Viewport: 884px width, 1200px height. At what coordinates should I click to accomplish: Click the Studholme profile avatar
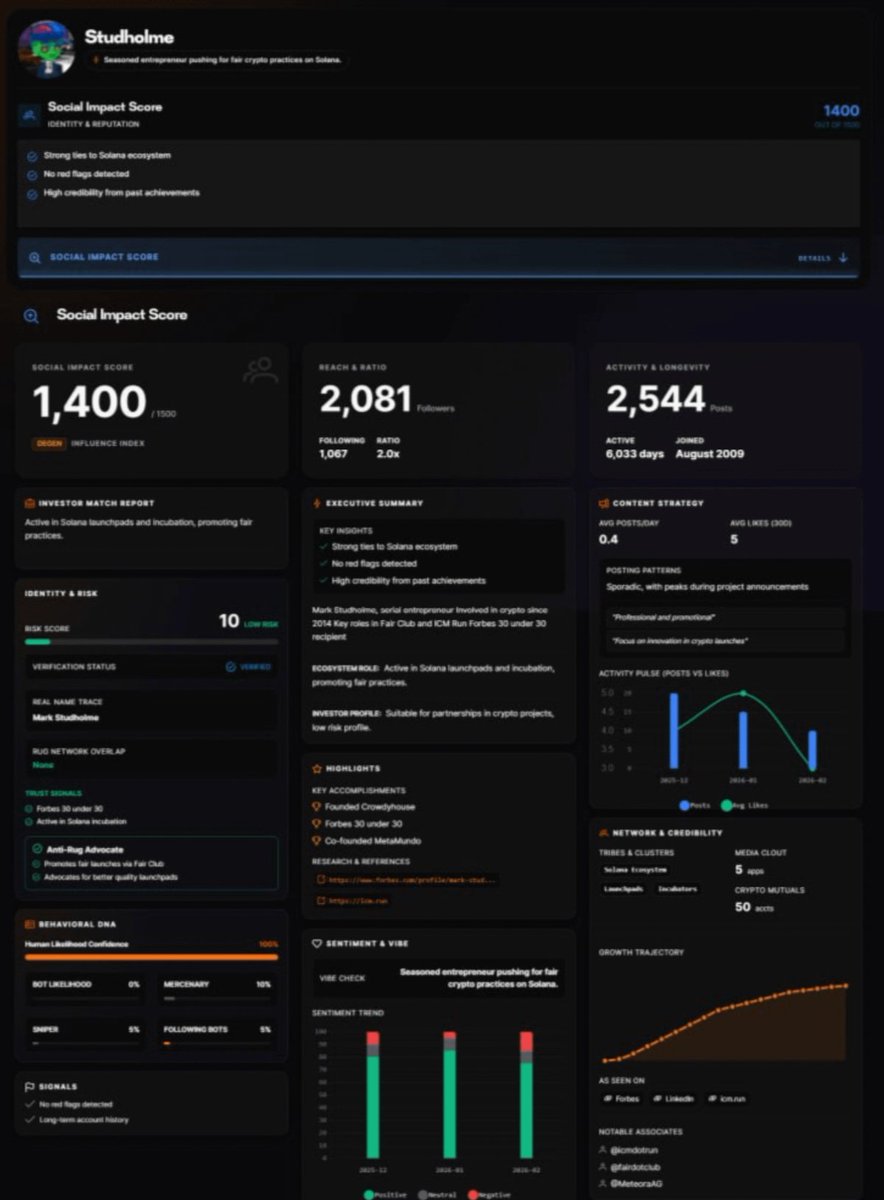click(46, 47)
